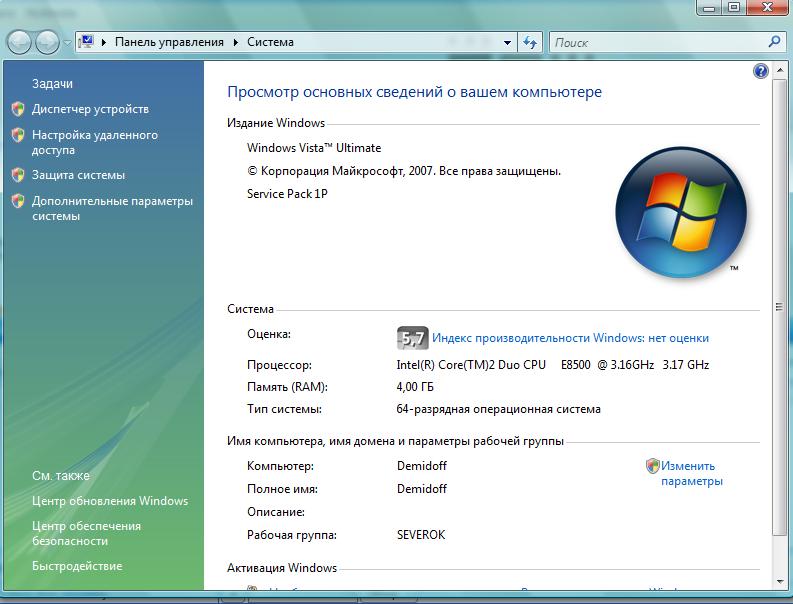Click the scrollbar down arrow
This screenshot has height=604, width=793.
[779, 582]
